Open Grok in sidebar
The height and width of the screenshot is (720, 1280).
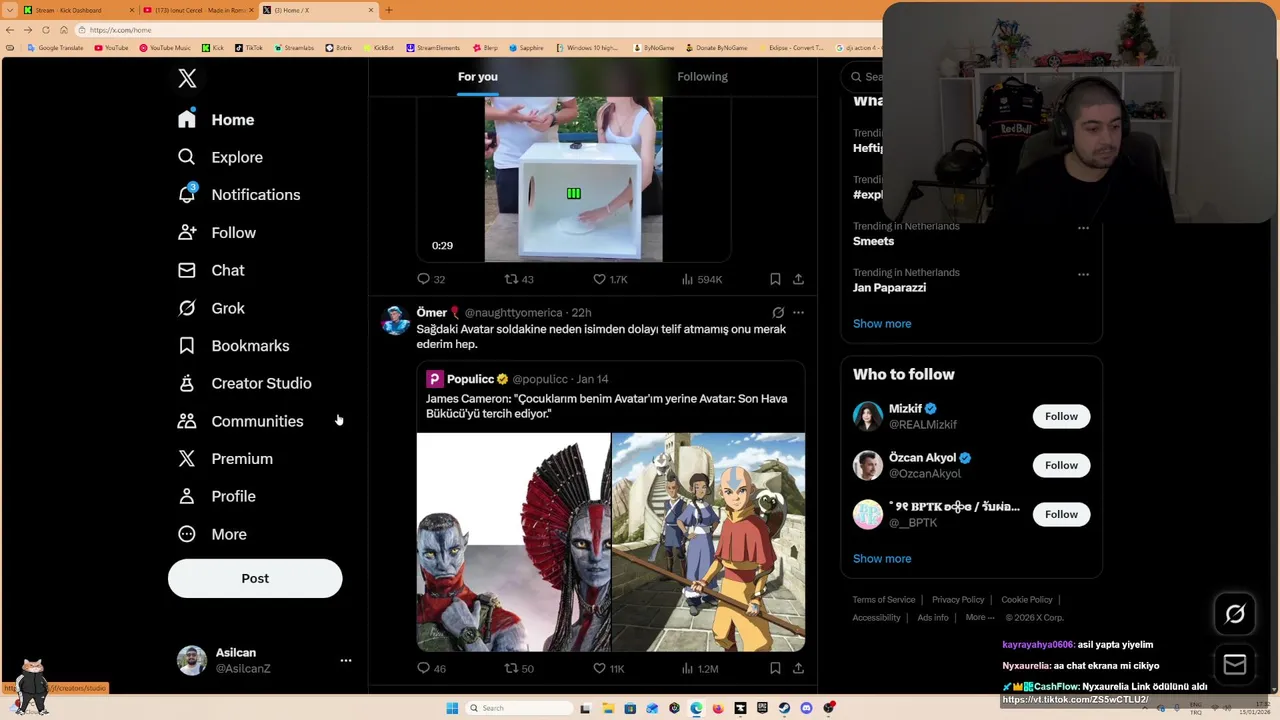(x=211, y=308)
